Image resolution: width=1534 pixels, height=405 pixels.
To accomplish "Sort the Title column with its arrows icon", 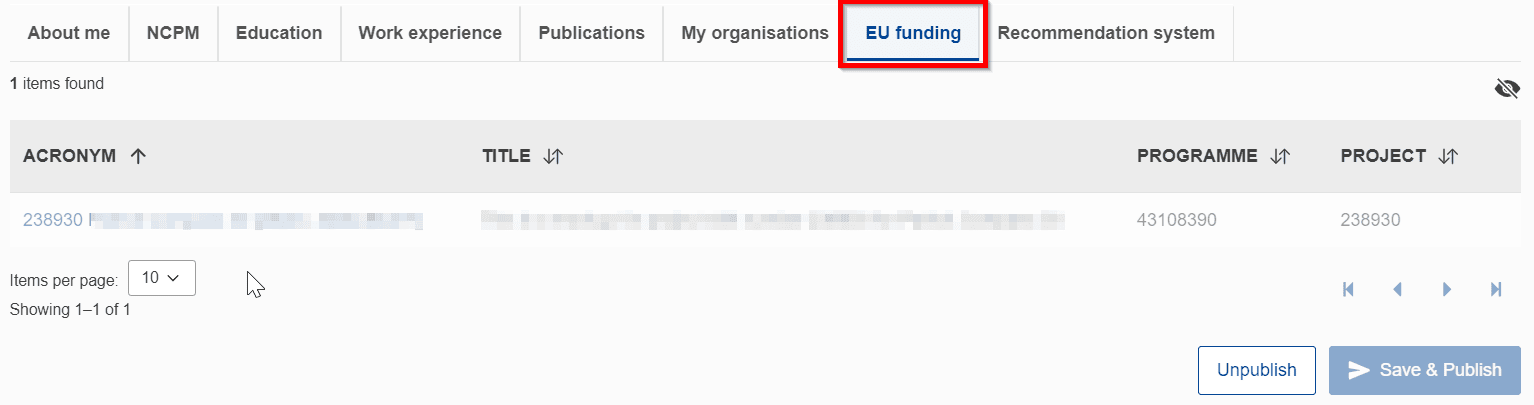I will [x=553, y=156].
